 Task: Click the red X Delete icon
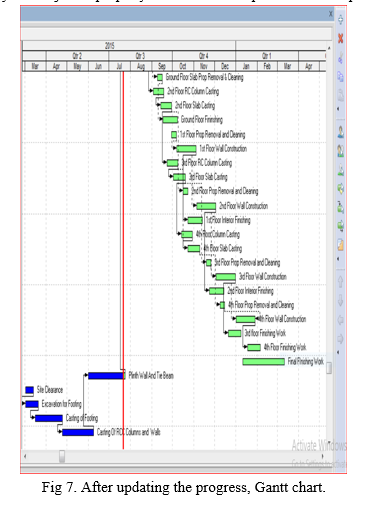pos(340,38)
